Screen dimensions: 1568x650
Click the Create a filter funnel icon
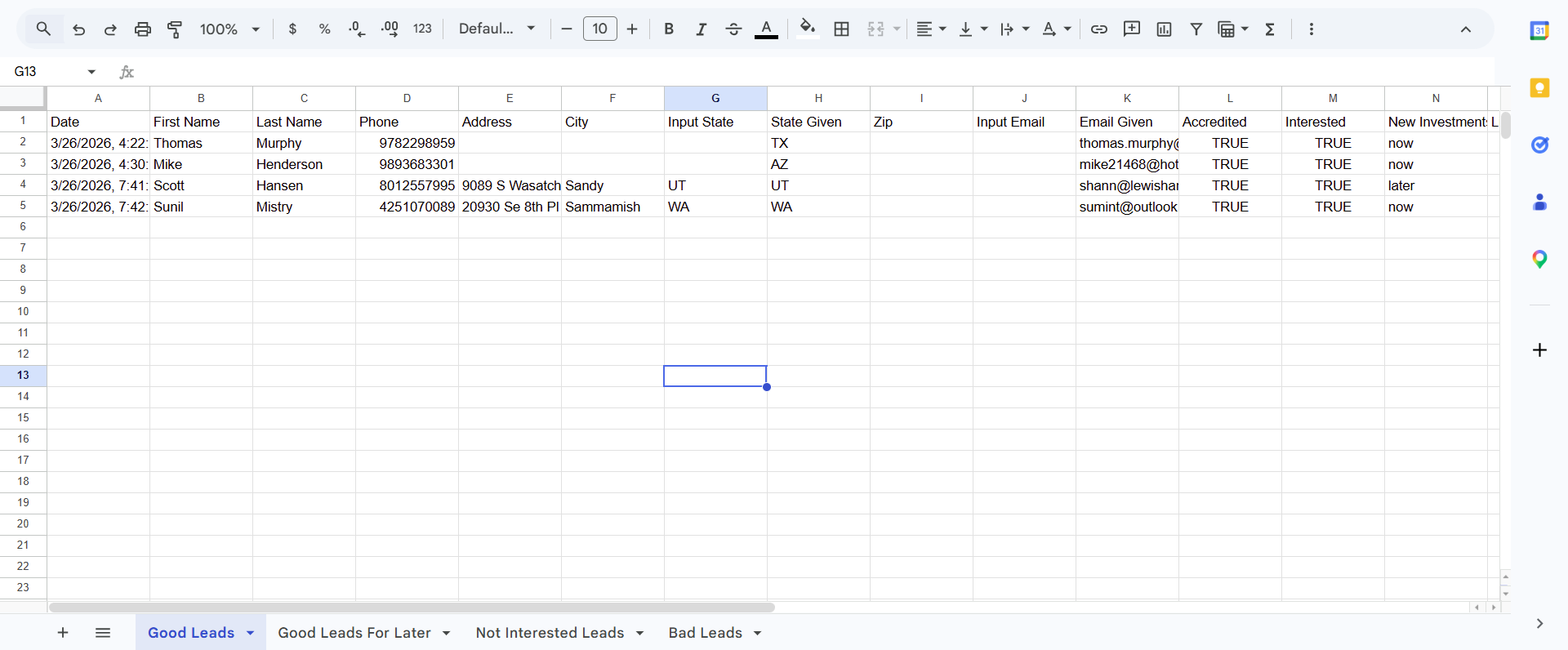[x=1196, y=29]
